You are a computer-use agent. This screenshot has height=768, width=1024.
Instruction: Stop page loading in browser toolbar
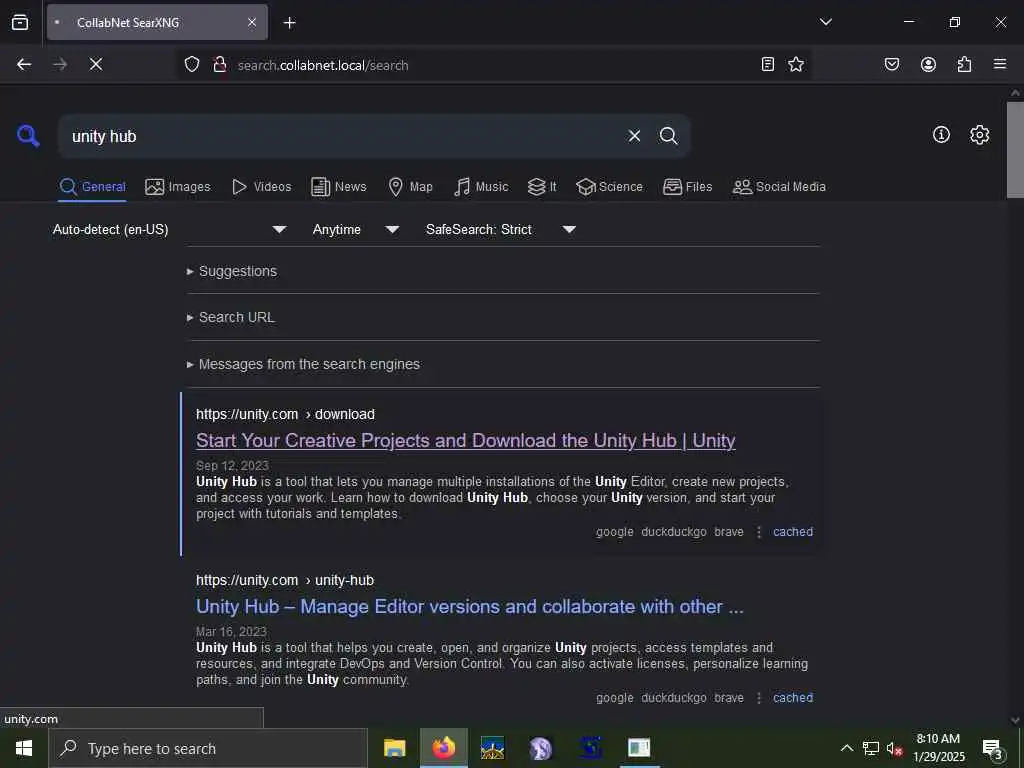tap(96, 64)
